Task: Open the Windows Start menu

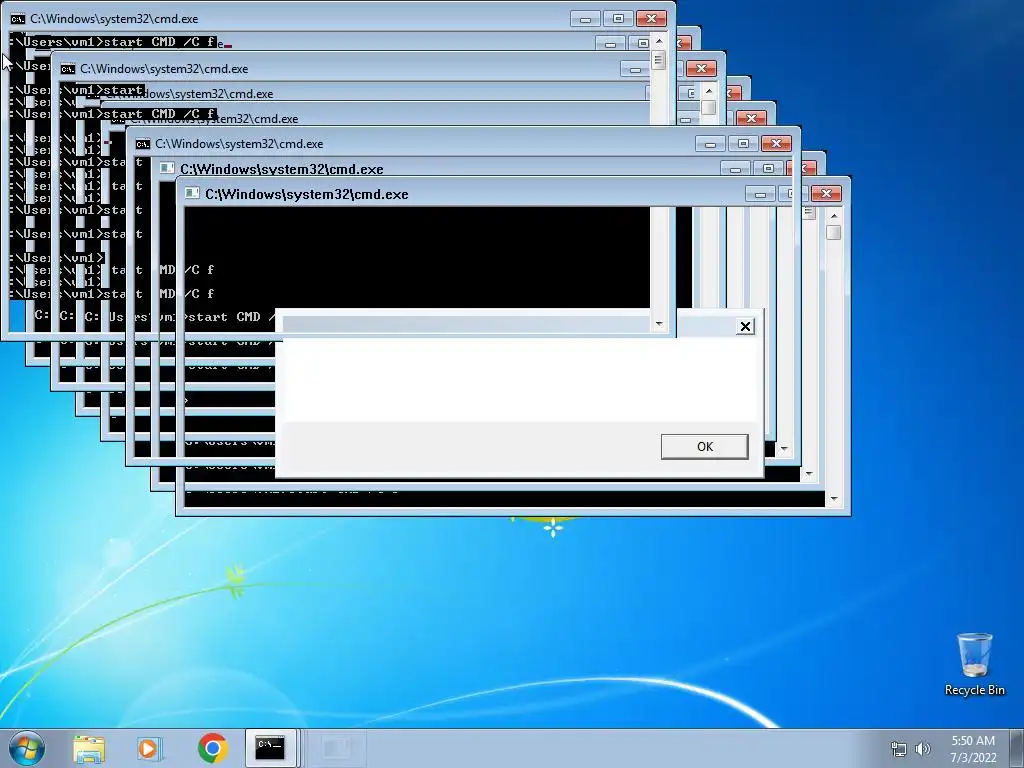Action: (x=27, y=748)
